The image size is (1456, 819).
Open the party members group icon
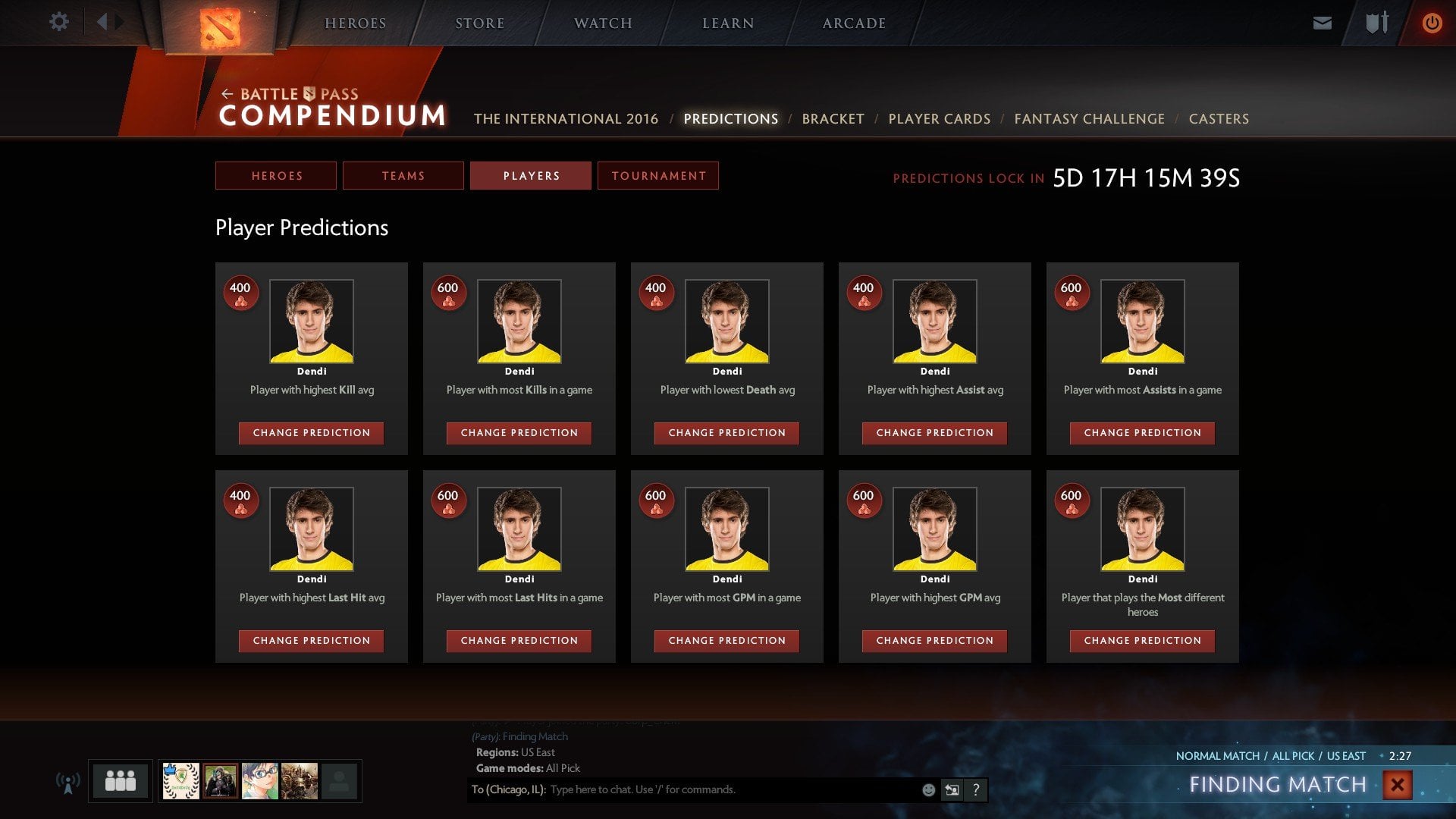120,780
